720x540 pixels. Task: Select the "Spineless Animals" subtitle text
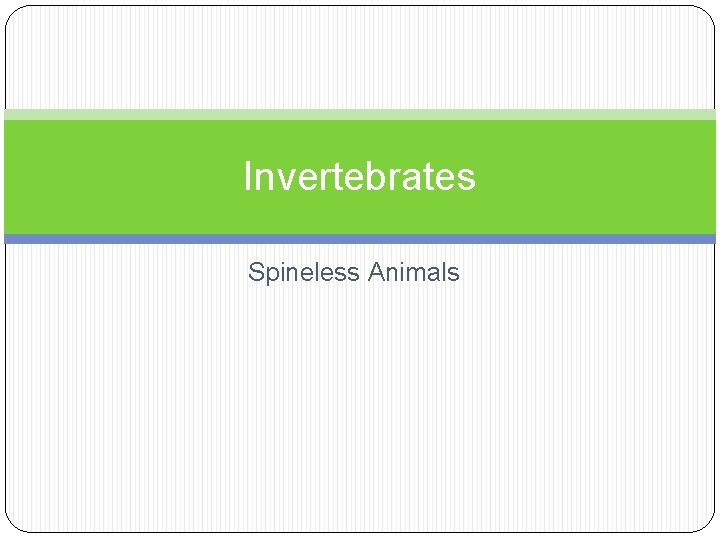pyautogui.click(x=353, y=272)
